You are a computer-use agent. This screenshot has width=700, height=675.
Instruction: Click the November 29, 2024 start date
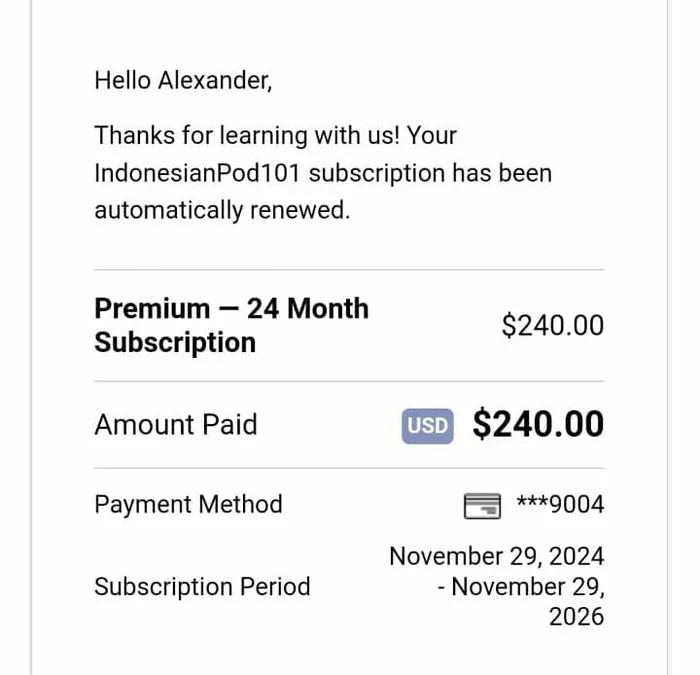coord(496,556)
